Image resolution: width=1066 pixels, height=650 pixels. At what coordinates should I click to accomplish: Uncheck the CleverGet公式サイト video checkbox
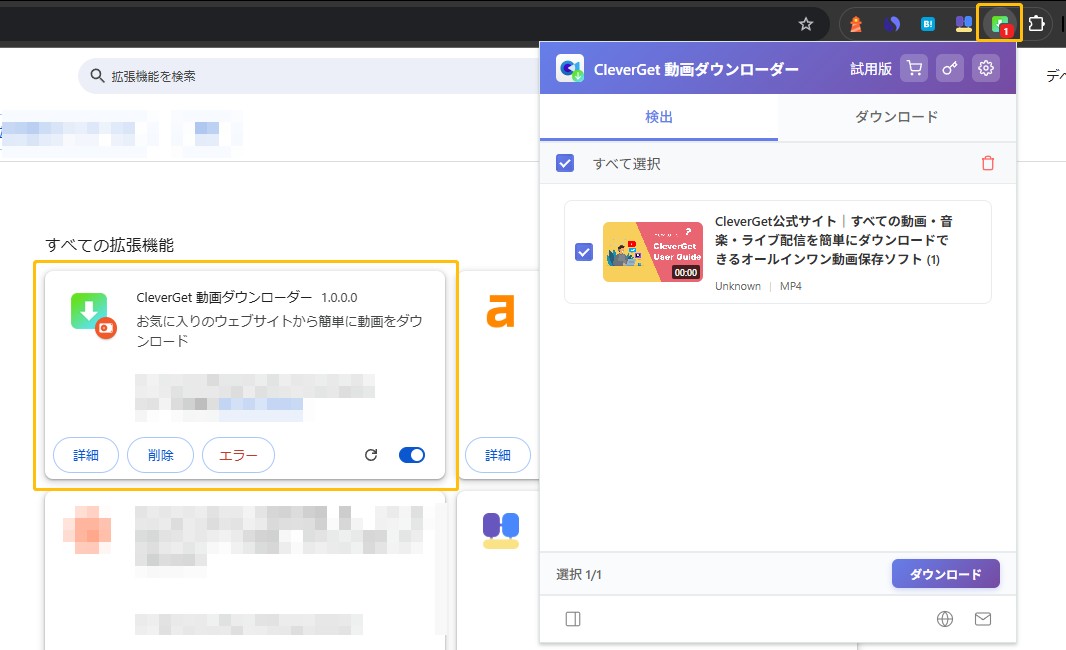pos(584,252)
